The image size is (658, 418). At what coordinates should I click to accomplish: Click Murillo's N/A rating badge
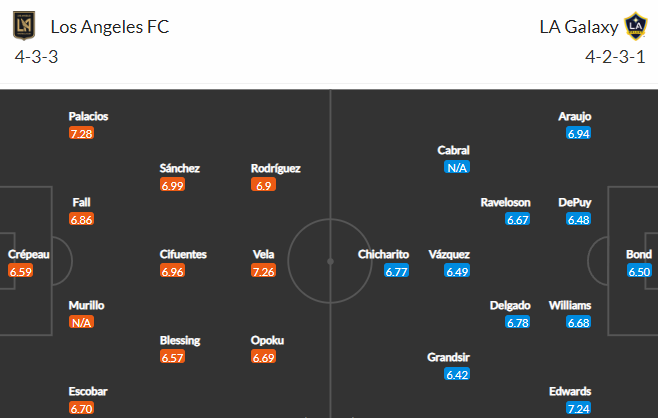click(81, 322)
